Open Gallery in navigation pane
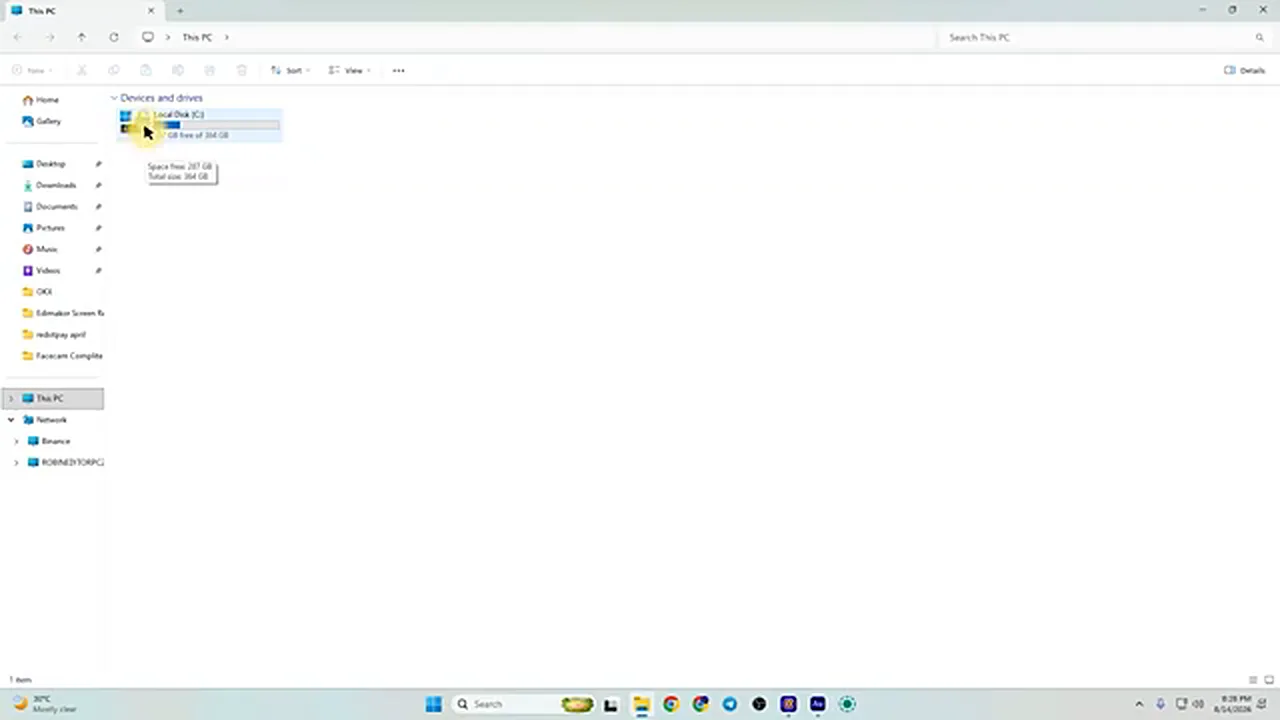The height and width of the screenshot is (720, 1280). point(42,121)
